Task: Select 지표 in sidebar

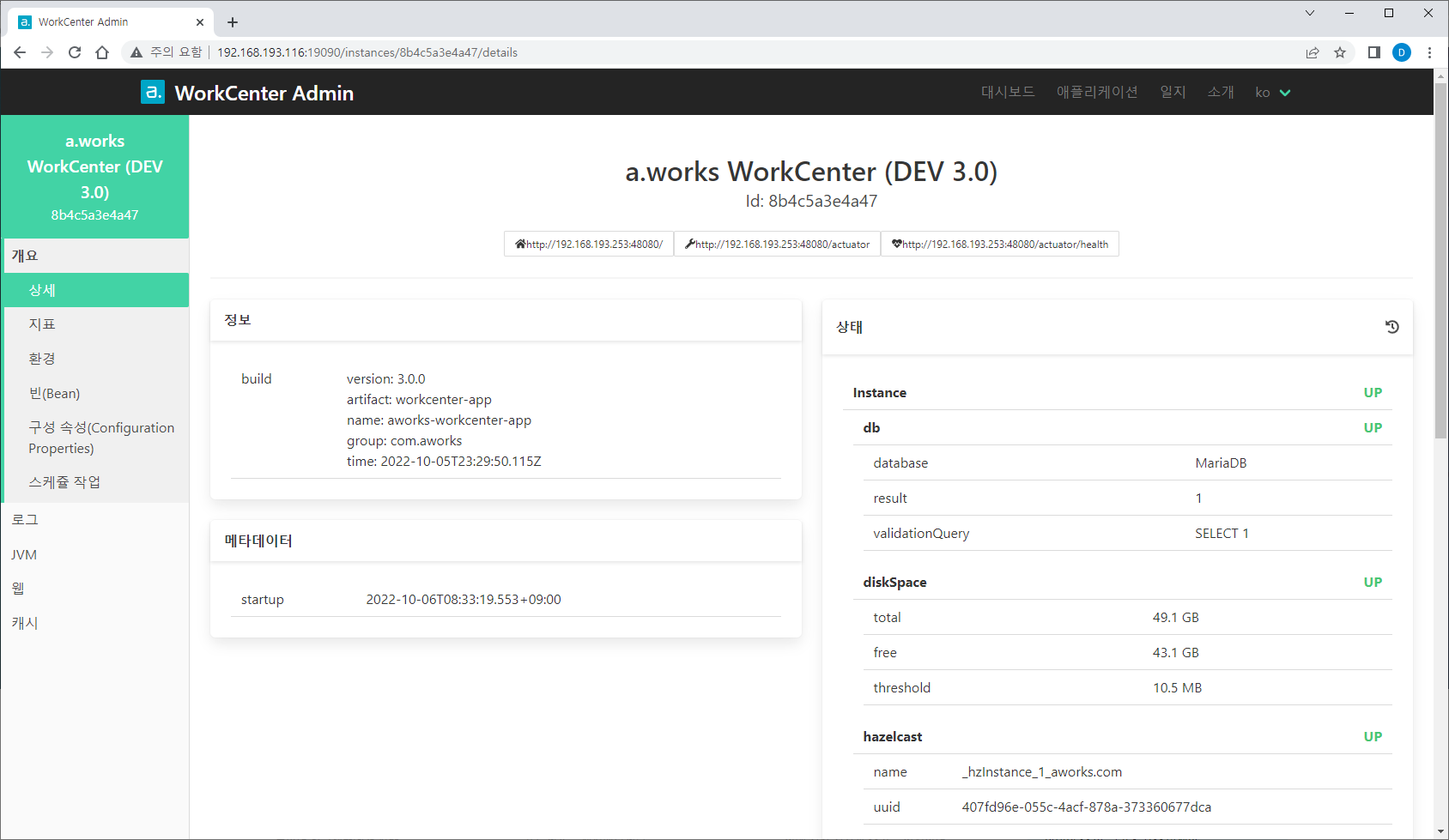Action: tap(95, 324)
